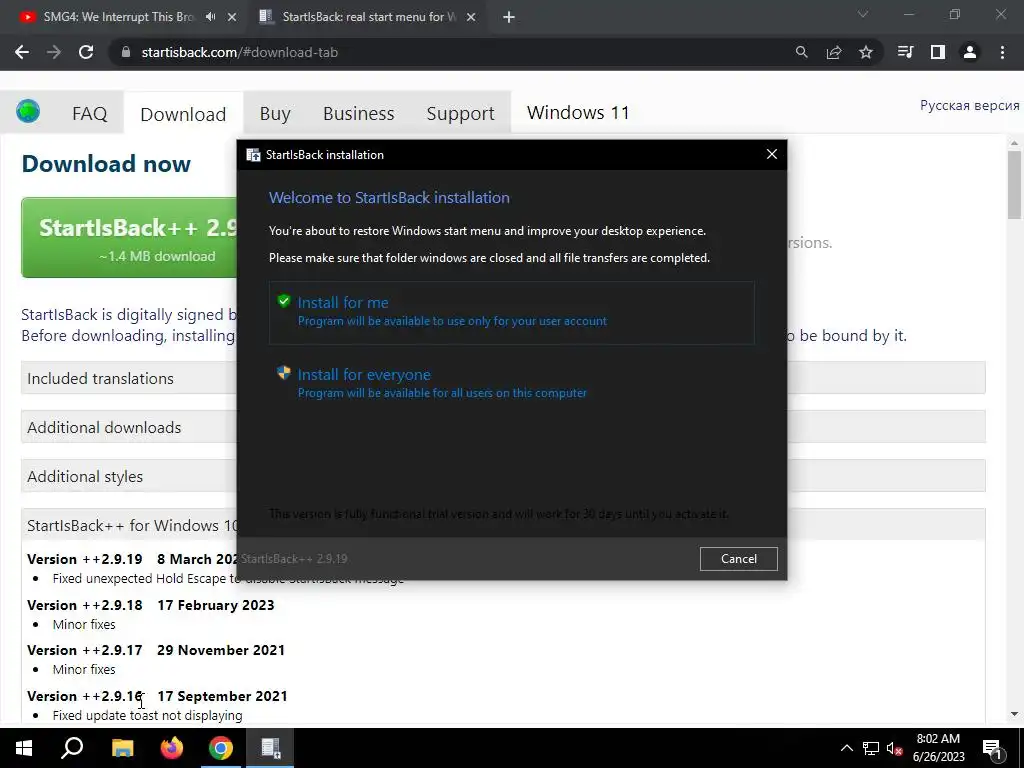Choose Install for everyone option
1024x768 pixels.
tap(511, 383)
